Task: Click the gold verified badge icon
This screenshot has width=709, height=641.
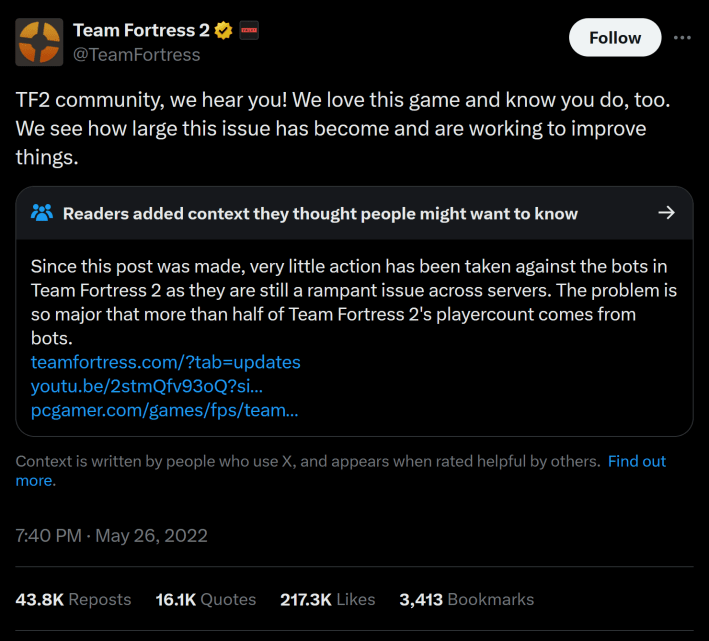Action: (x=223, y=31)
